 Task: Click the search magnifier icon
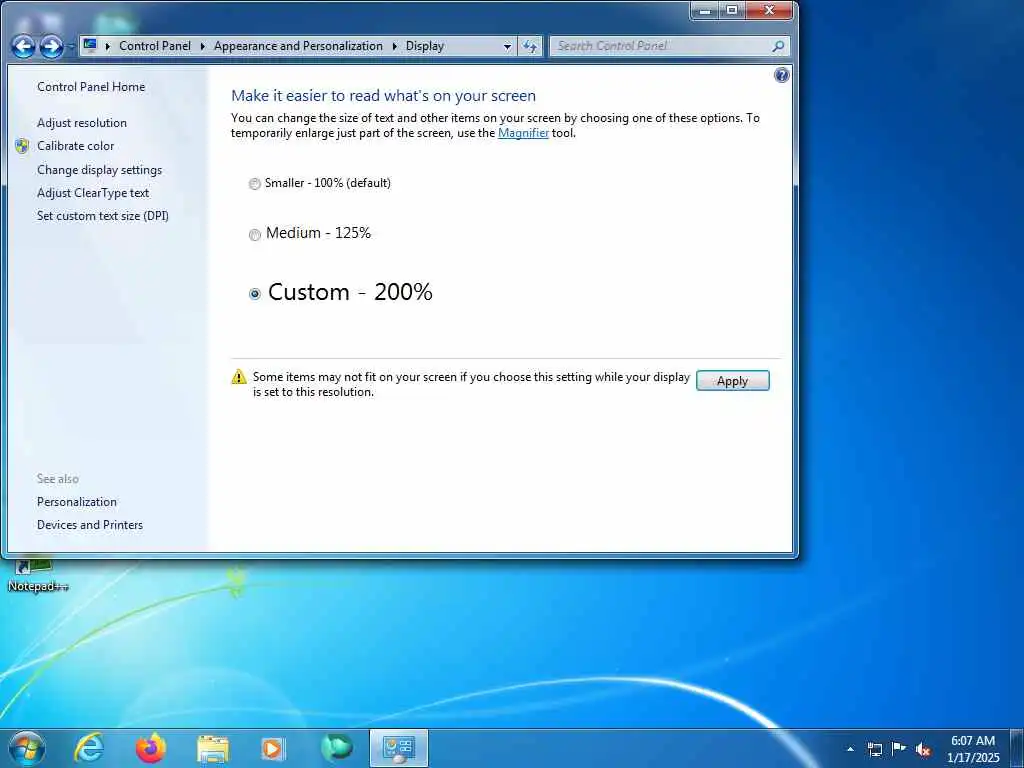[x=778, y=46]
